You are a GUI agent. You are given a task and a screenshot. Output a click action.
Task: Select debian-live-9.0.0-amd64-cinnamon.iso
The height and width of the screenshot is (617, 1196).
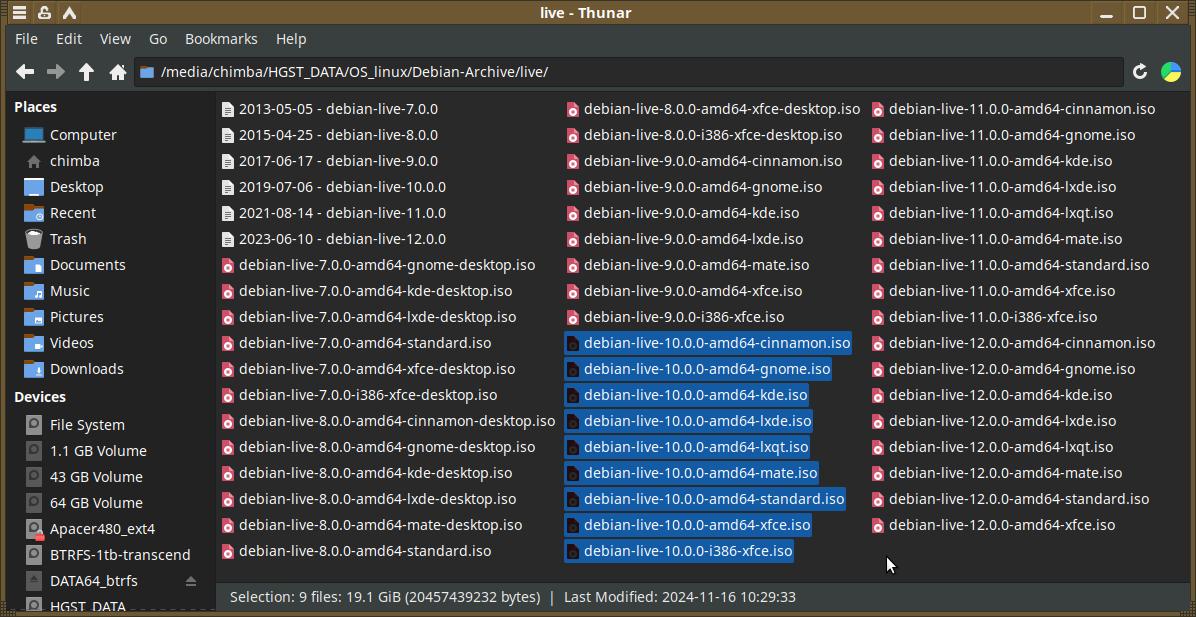click(x=704, y=161)
